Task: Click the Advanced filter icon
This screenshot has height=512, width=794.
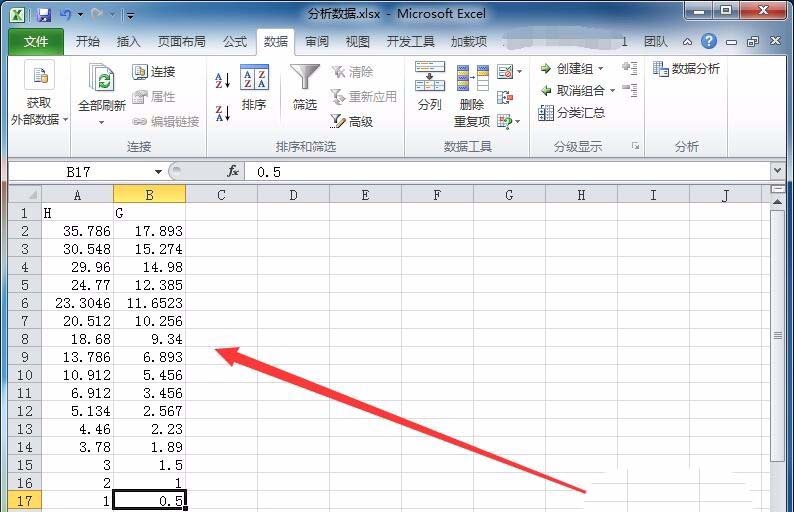Action: tap(337, 121)
